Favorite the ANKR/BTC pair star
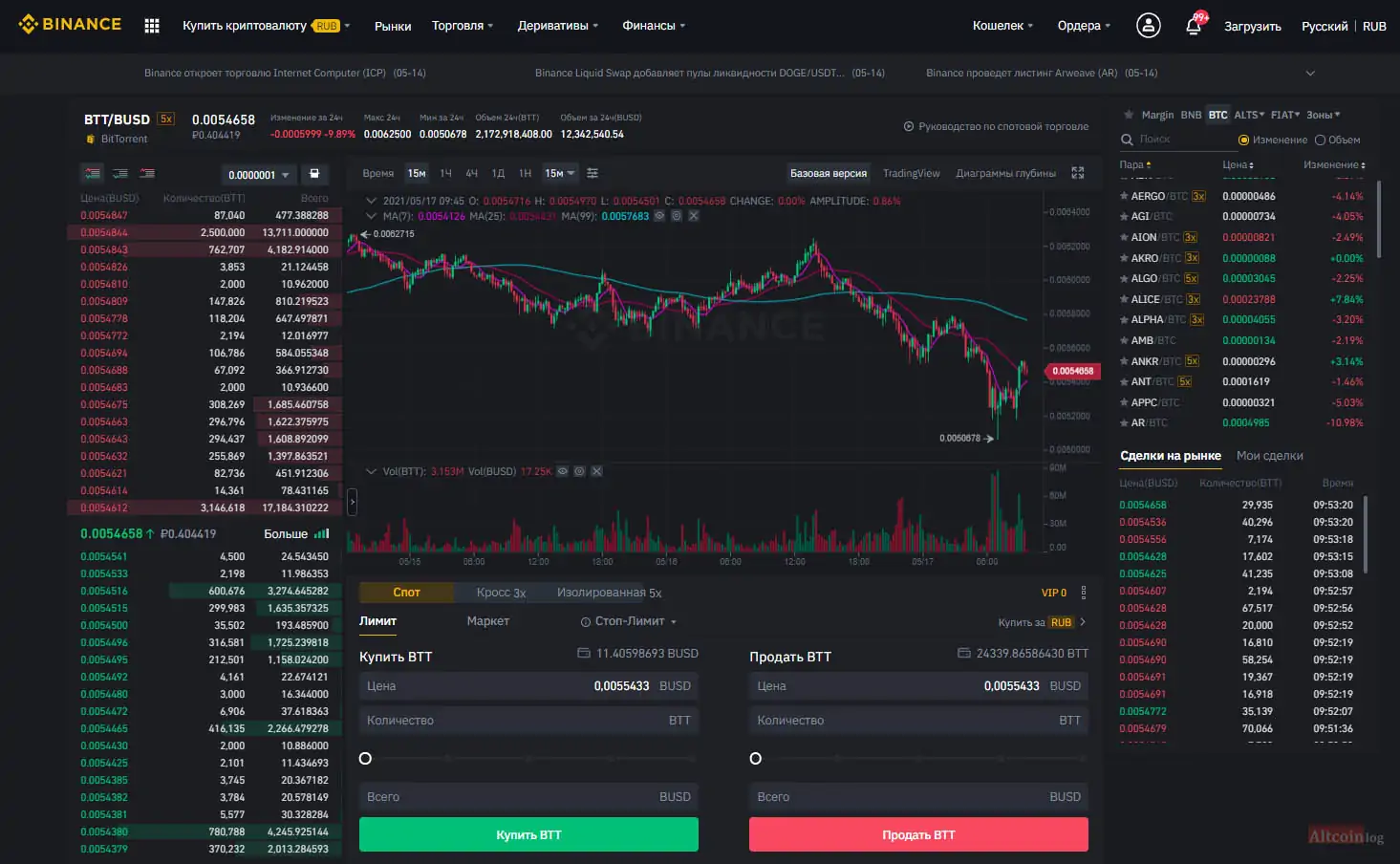The height and width of the screenshot is (864, 1400). click(1124, 361)
